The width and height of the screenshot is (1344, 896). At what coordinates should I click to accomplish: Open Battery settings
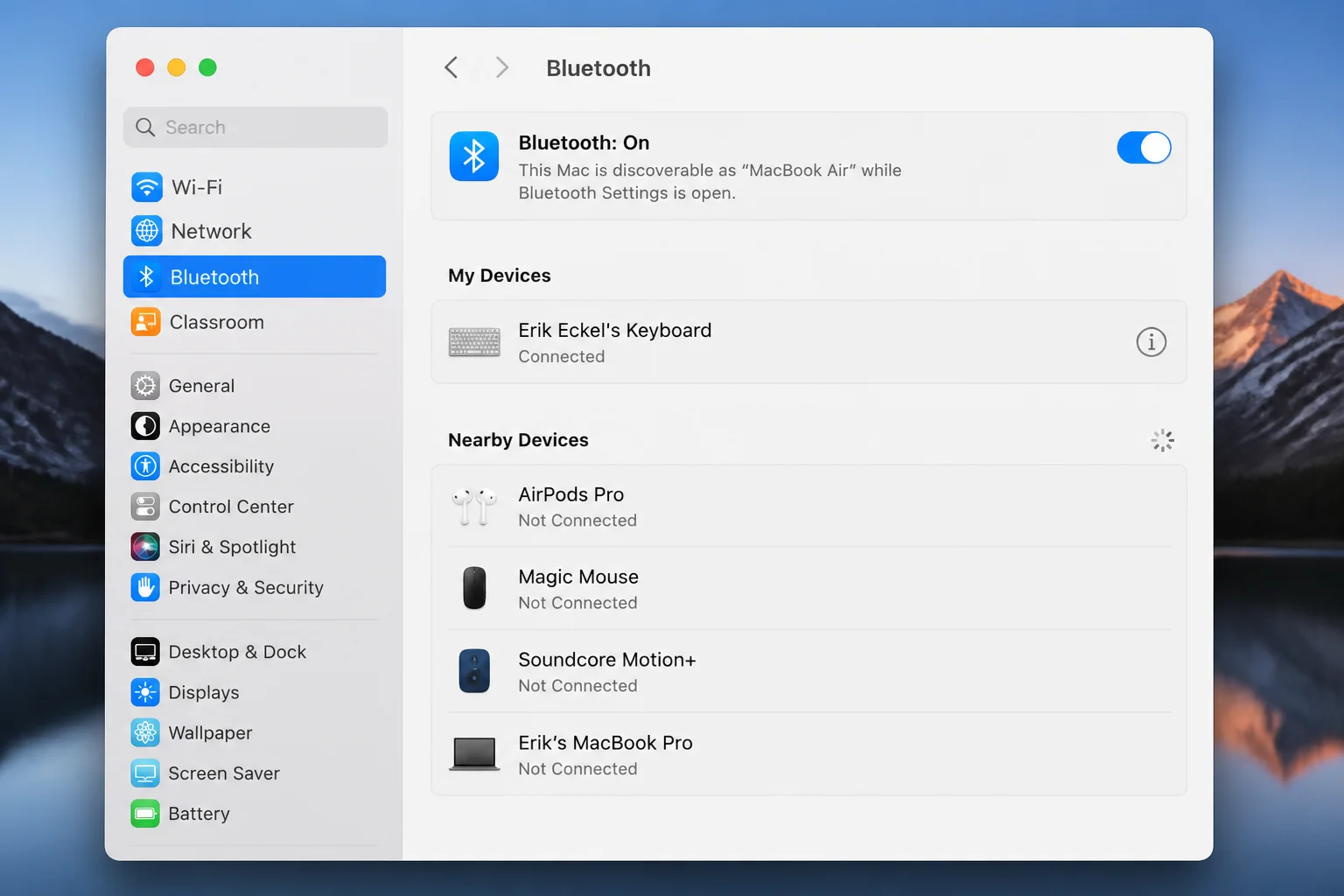[x=255, y=814]
